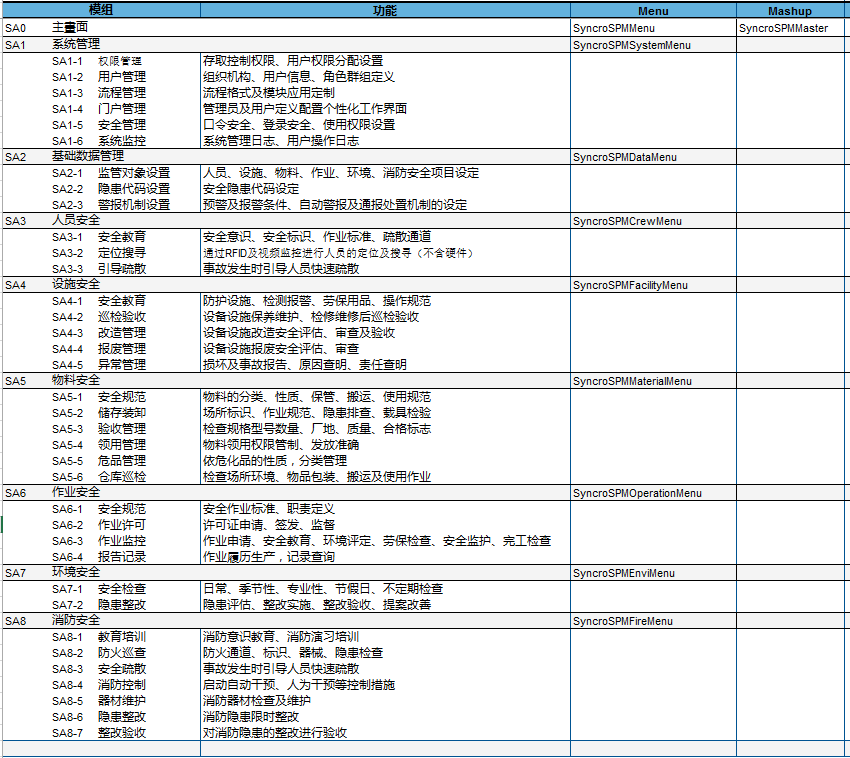Click the SA4-4 报废管理 cell
The width and height of the screenshot is (850, 758).
tap(101, 349)
